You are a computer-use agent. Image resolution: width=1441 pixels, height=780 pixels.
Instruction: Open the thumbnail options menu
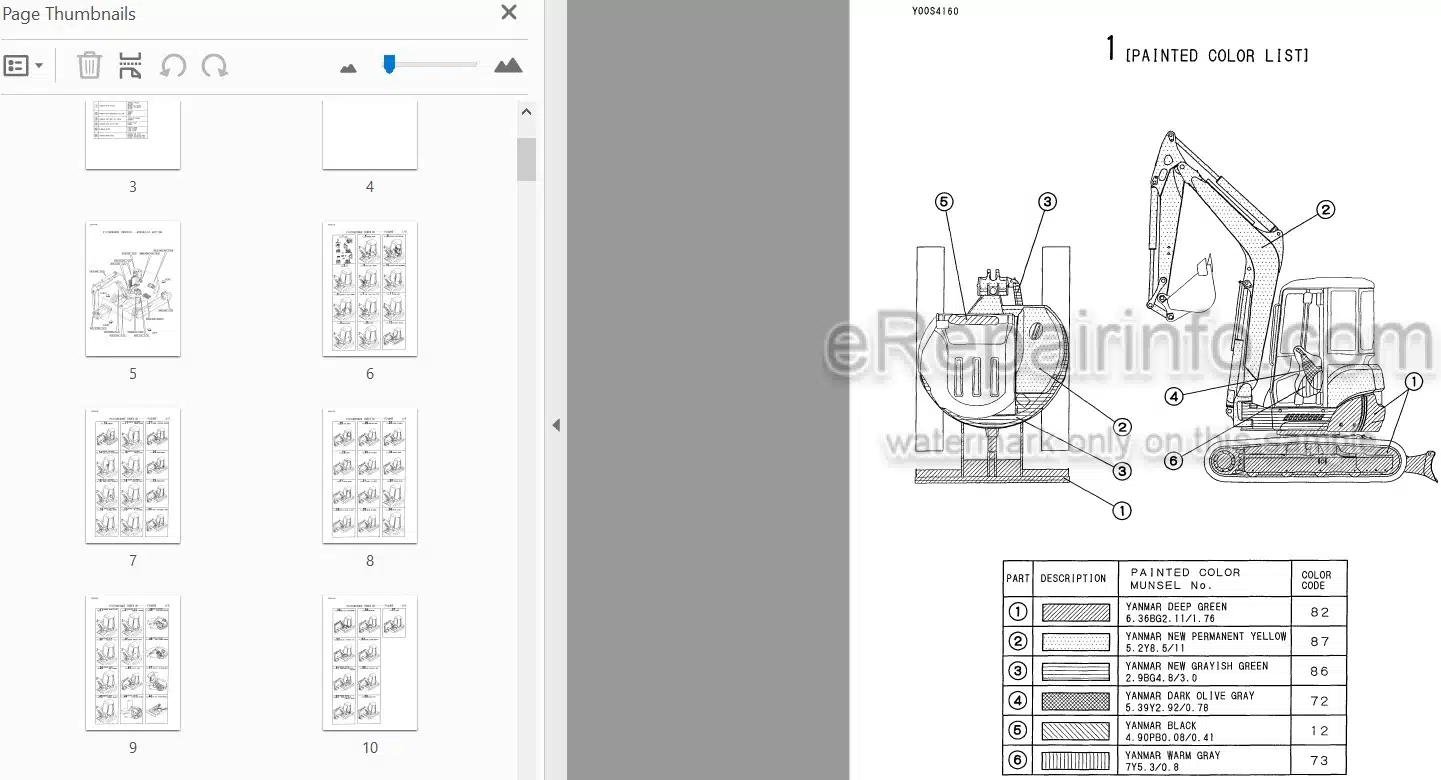(24, 66)
